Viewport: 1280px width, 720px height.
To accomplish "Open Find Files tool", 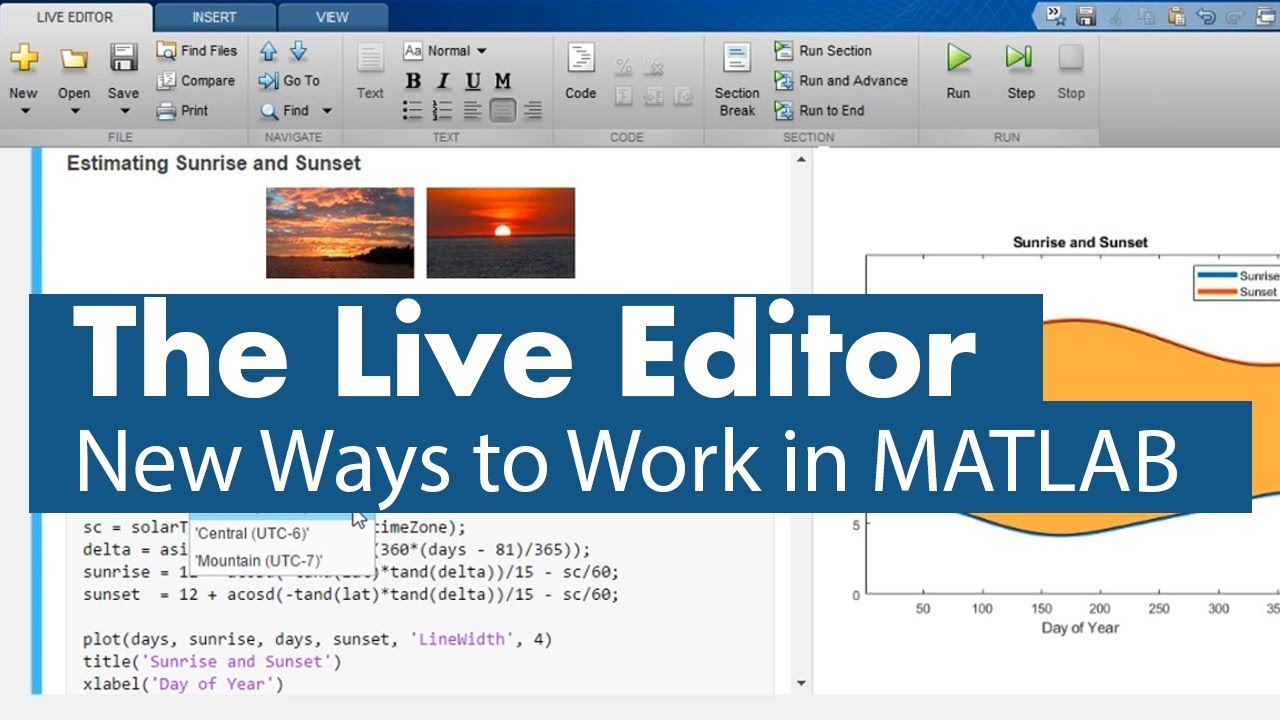I will coord(197,50).
